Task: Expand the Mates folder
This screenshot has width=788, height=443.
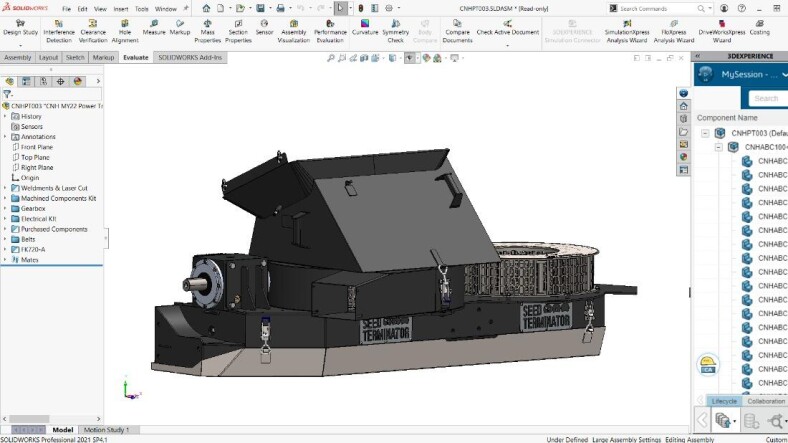Action: point(5,259)
